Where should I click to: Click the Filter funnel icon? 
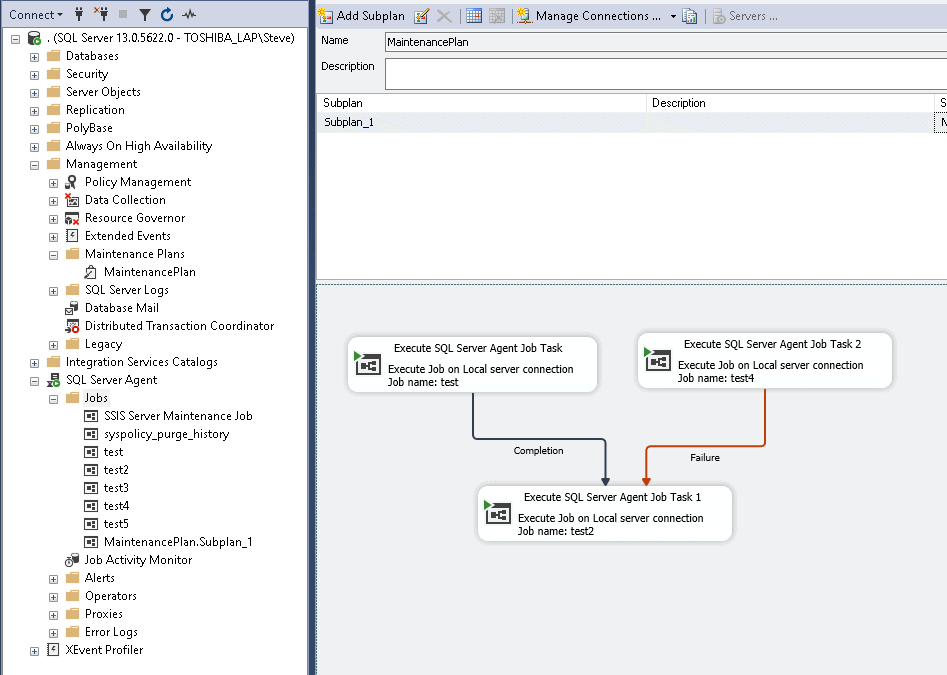pyautogui.click(x=145, y=14)
